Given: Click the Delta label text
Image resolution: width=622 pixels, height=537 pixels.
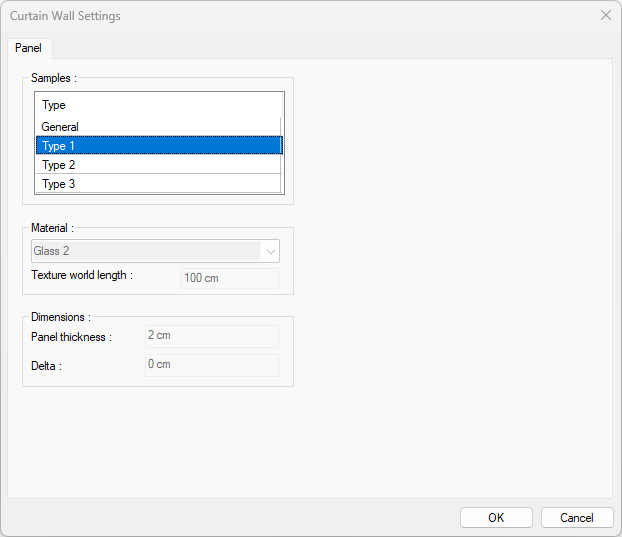Looking at the screenshot, I should [x=46, y=366].
